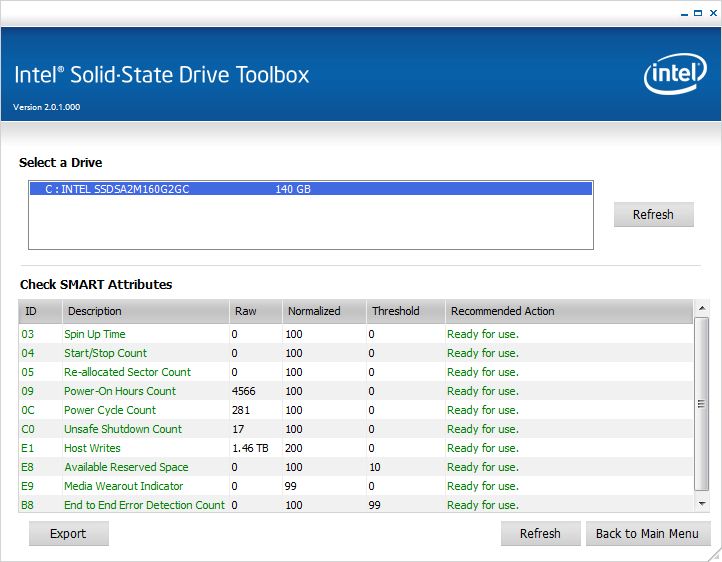Click ID cell E1
Image resolution: width=722 pixels, height=562 pixels.
pyautogui.click(x=28, y=448)
